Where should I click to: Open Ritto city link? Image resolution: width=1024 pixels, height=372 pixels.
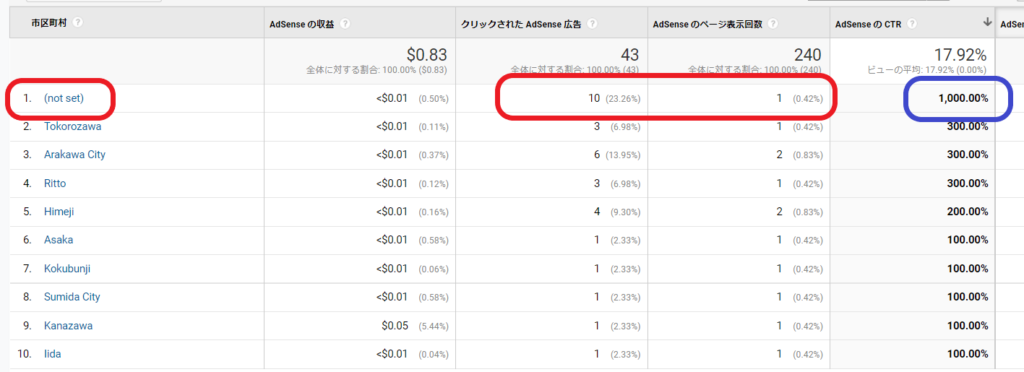(x=55, y=183)
